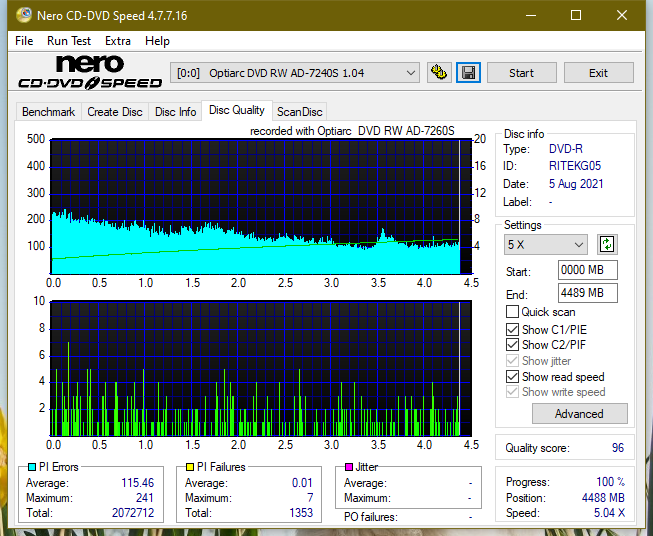The height and width of the screenshot is (536, 653).
Task: Click the green refresh settings icon
Action: tap(607, 244)
